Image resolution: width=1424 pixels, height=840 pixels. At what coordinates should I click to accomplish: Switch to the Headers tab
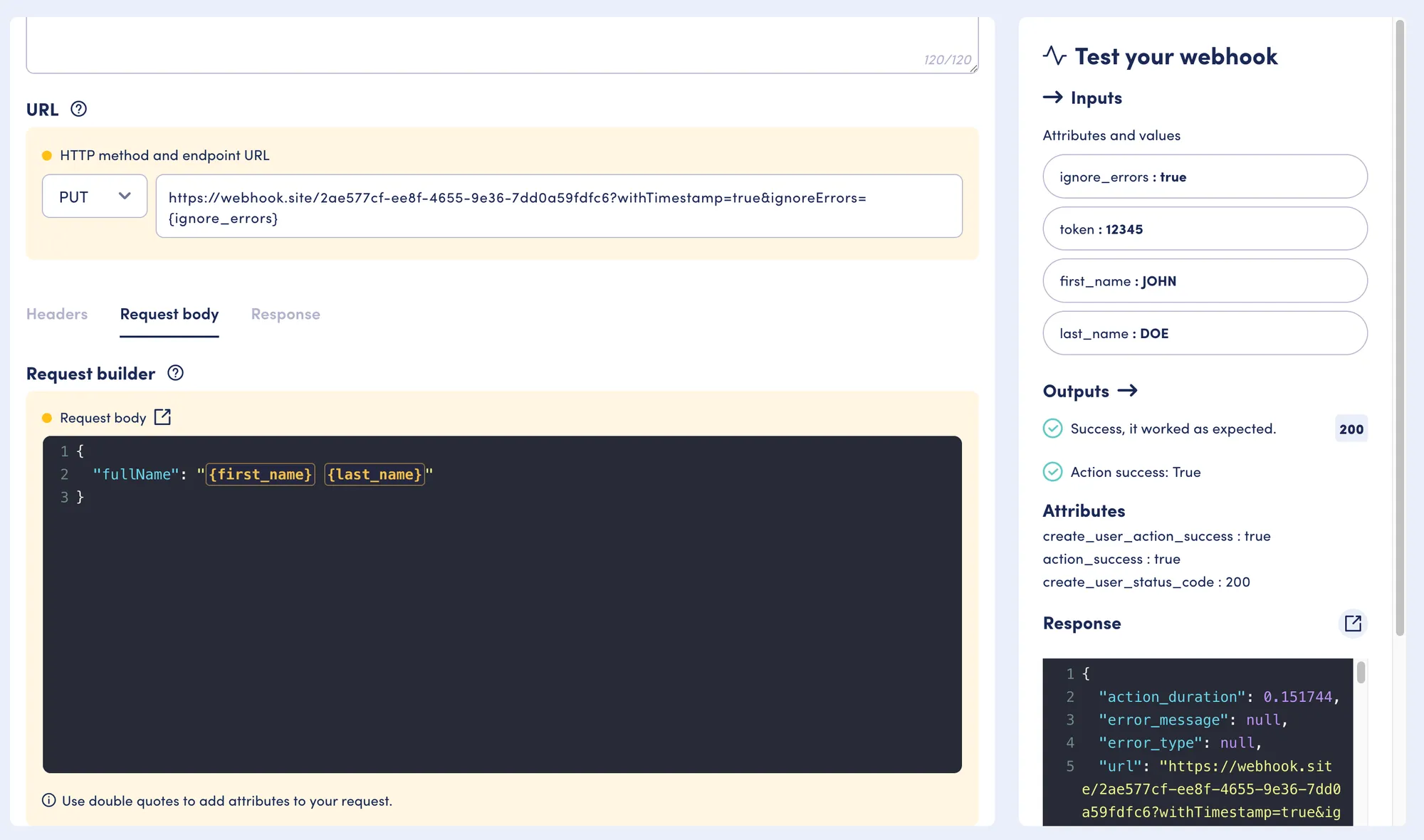(57, 314)
